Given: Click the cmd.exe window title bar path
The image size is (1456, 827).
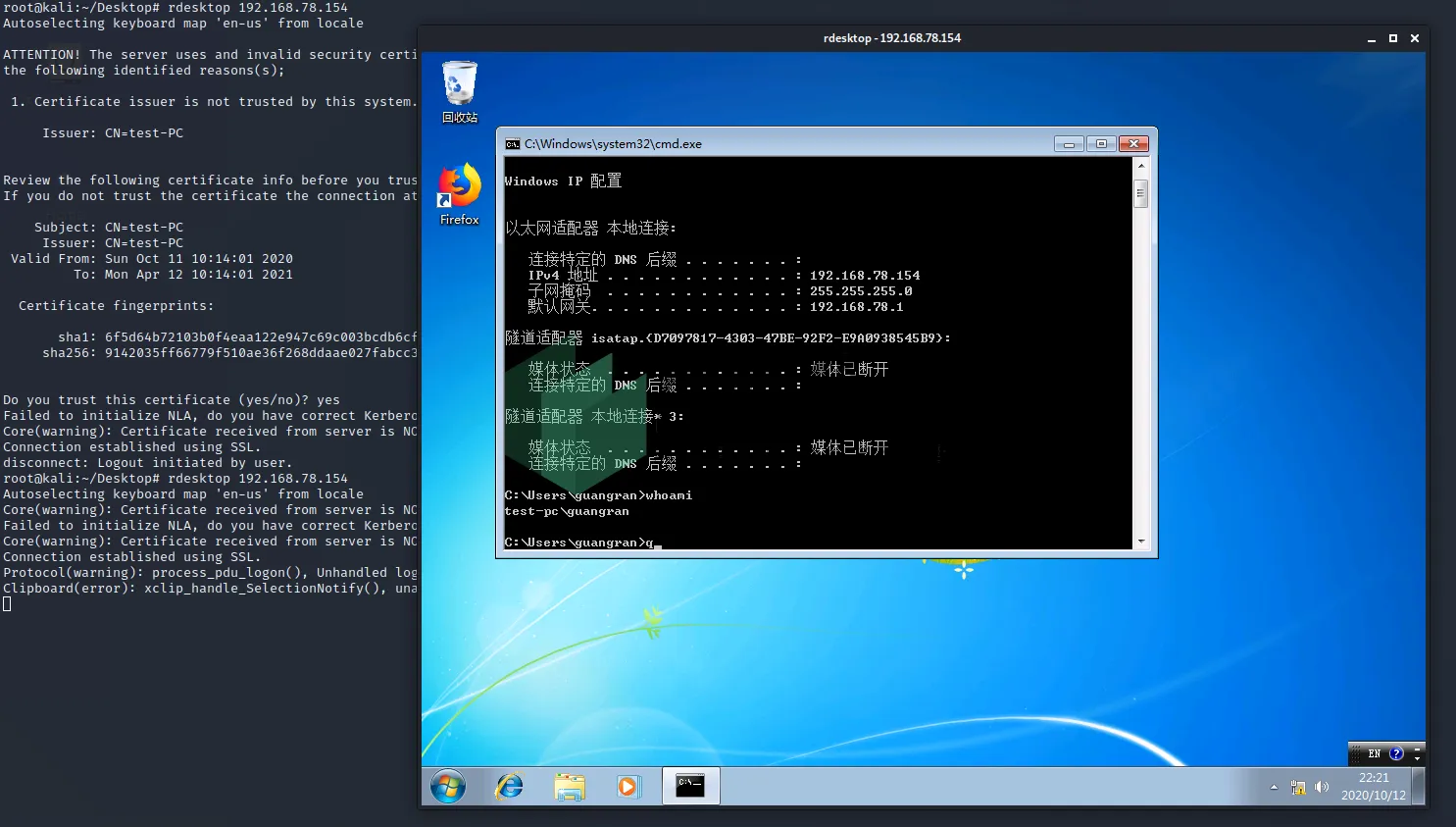Looking at the screenshot, I should (x=613, y=144).
